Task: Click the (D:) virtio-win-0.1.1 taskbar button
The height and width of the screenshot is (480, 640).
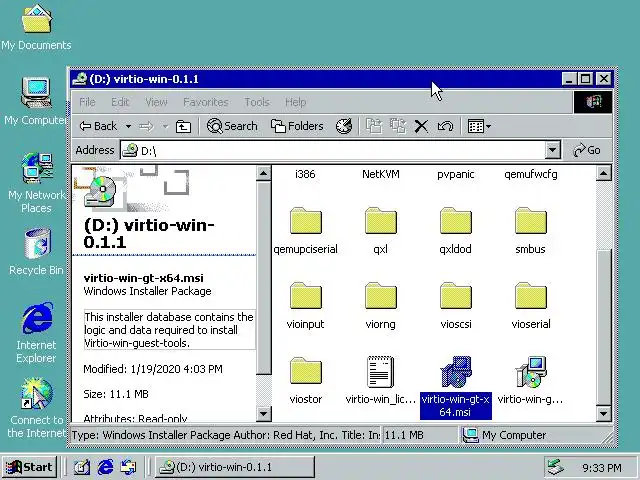Action: coord(235,467)
